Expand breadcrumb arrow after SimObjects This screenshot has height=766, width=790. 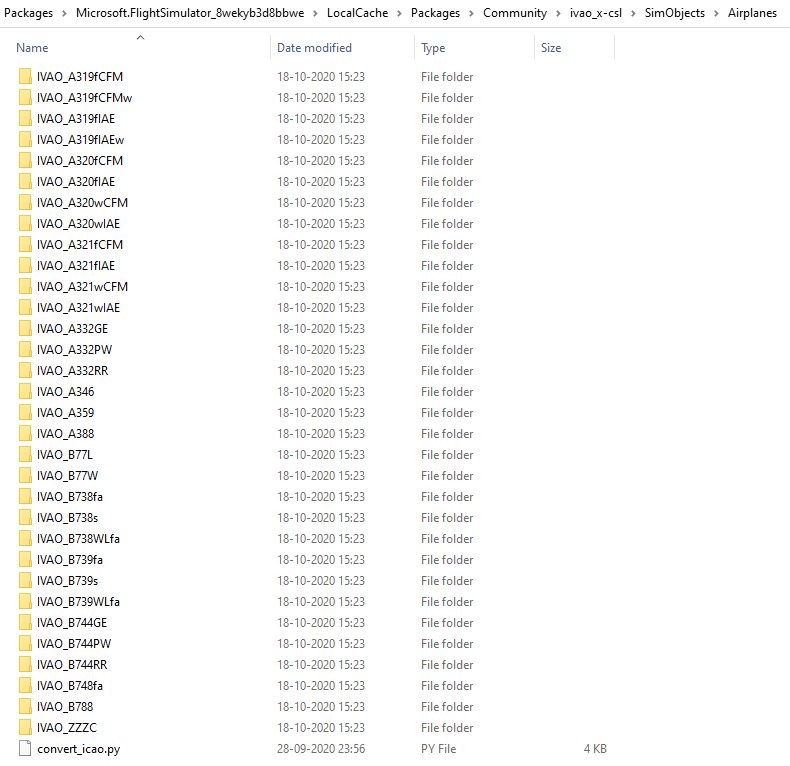[x=716, y=13]
